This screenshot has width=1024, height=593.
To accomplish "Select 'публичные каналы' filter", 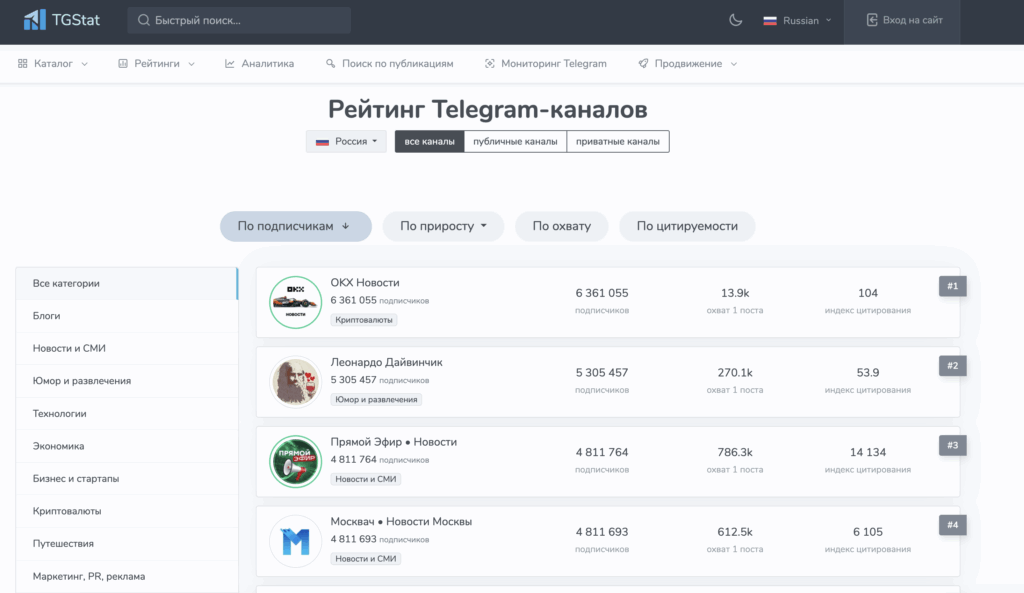I will coord(515,142).
